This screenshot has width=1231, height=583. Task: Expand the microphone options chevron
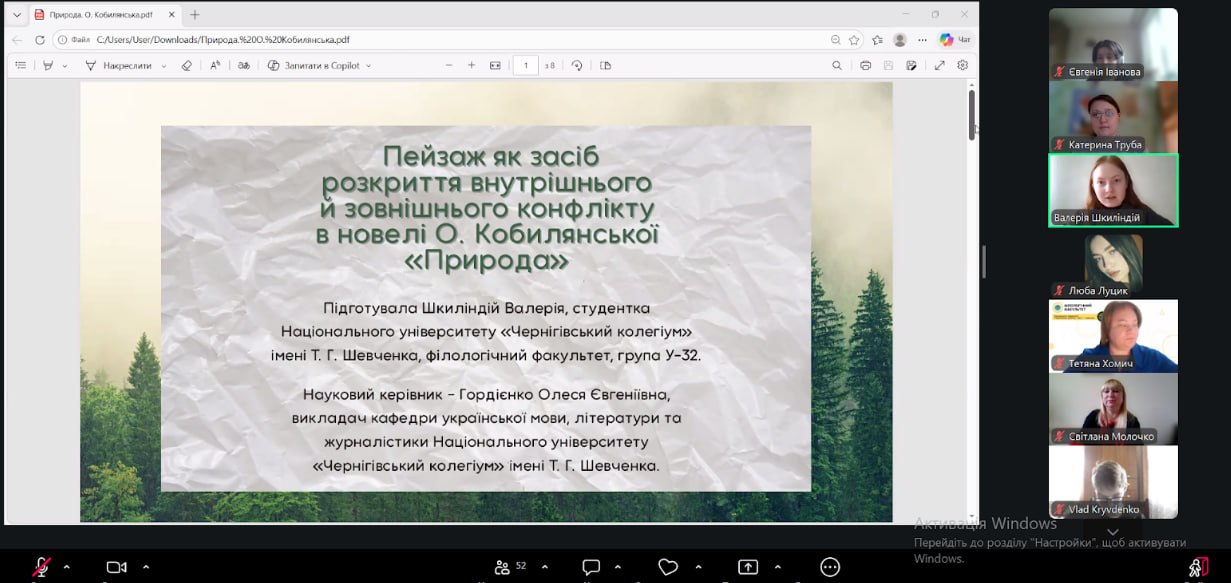tap(67, 566)
